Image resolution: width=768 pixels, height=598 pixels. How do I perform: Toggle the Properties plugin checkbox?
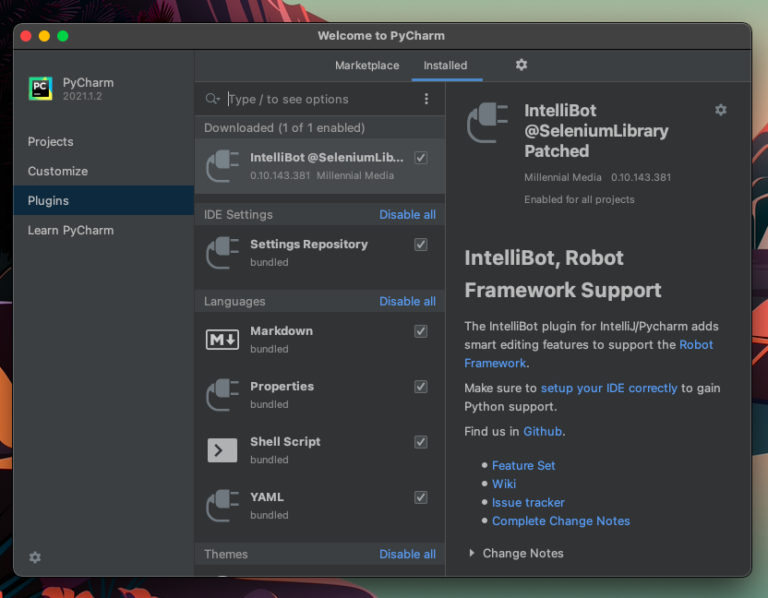pyautogui.click(x=421, y=386)
